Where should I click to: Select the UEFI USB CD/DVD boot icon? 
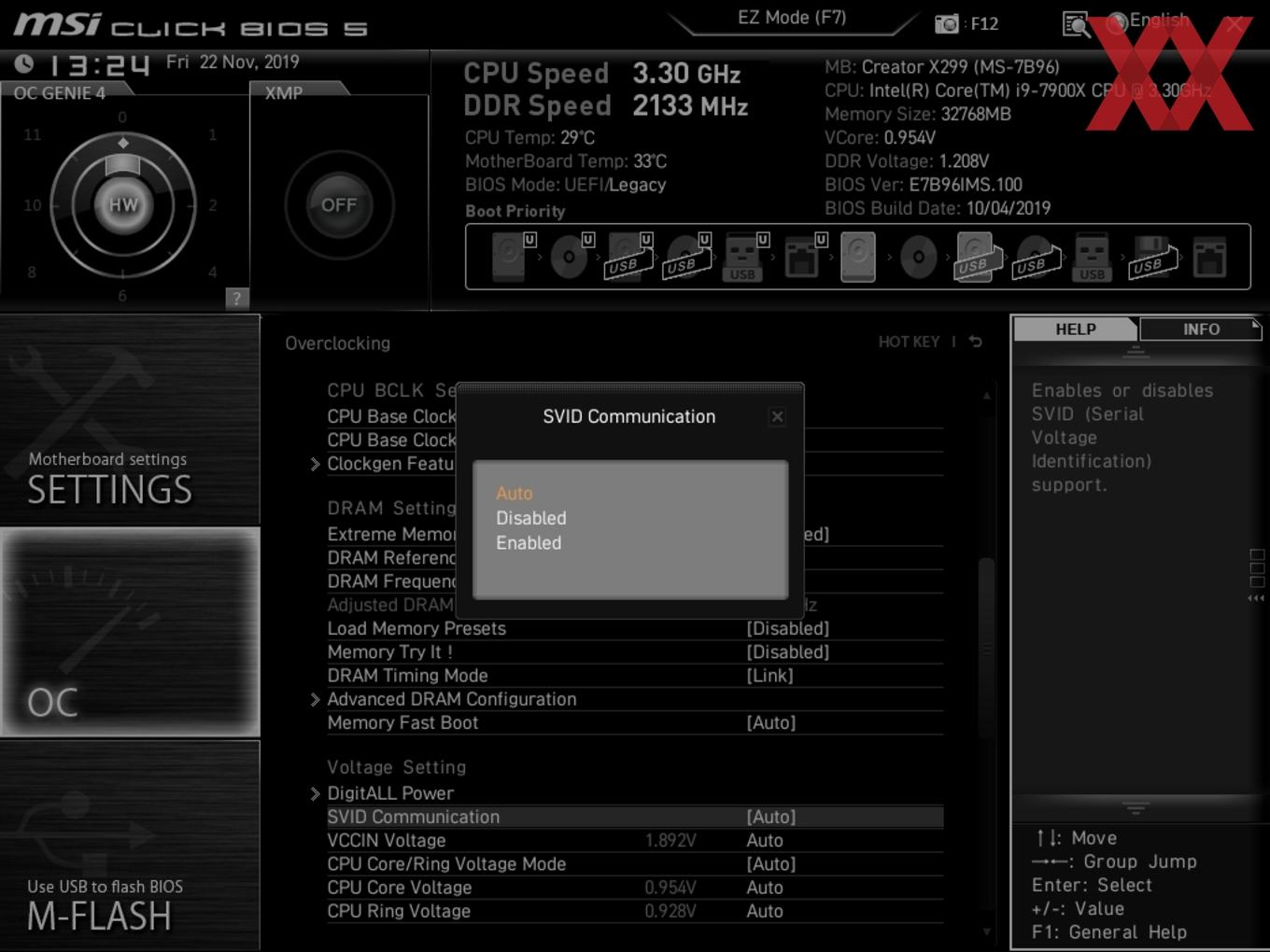[x=687, y=257]
